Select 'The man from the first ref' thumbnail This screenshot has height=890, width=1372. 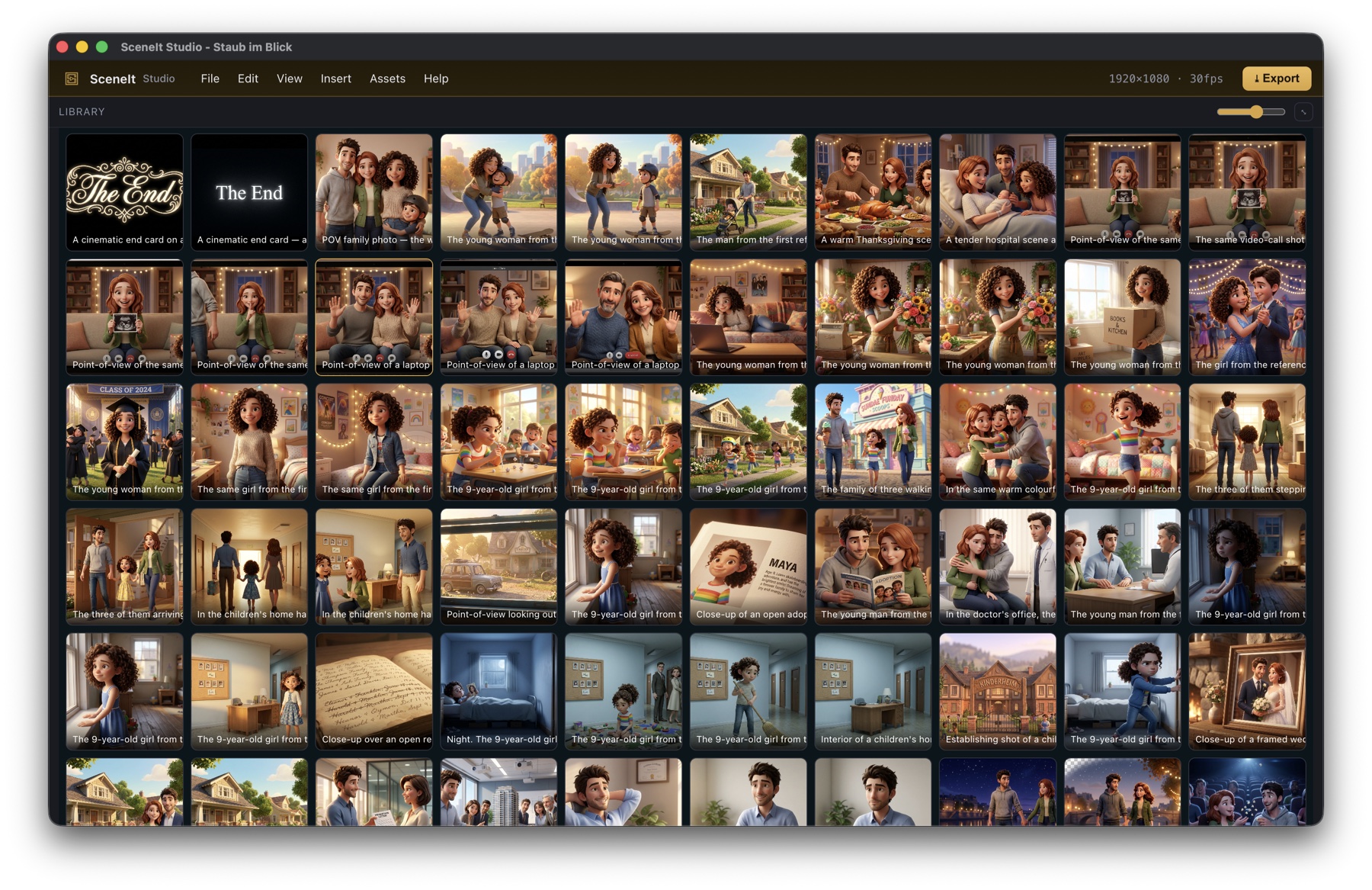coord(749,192)
